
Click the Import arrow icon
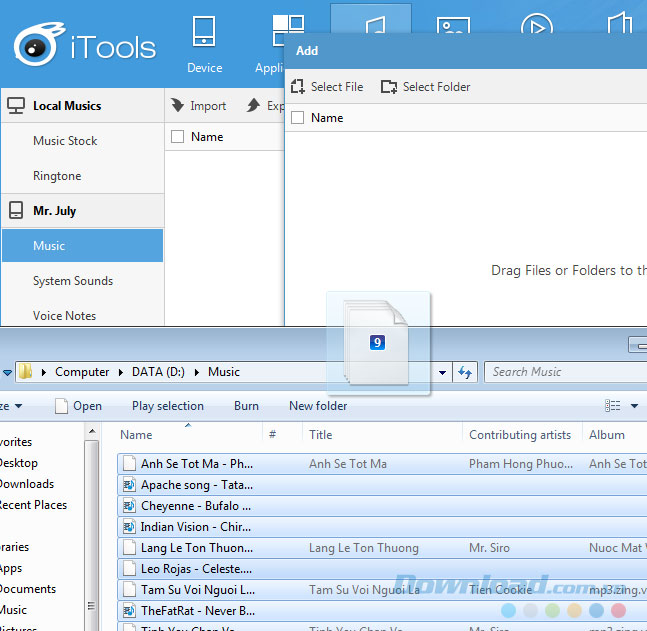[177, 106]
